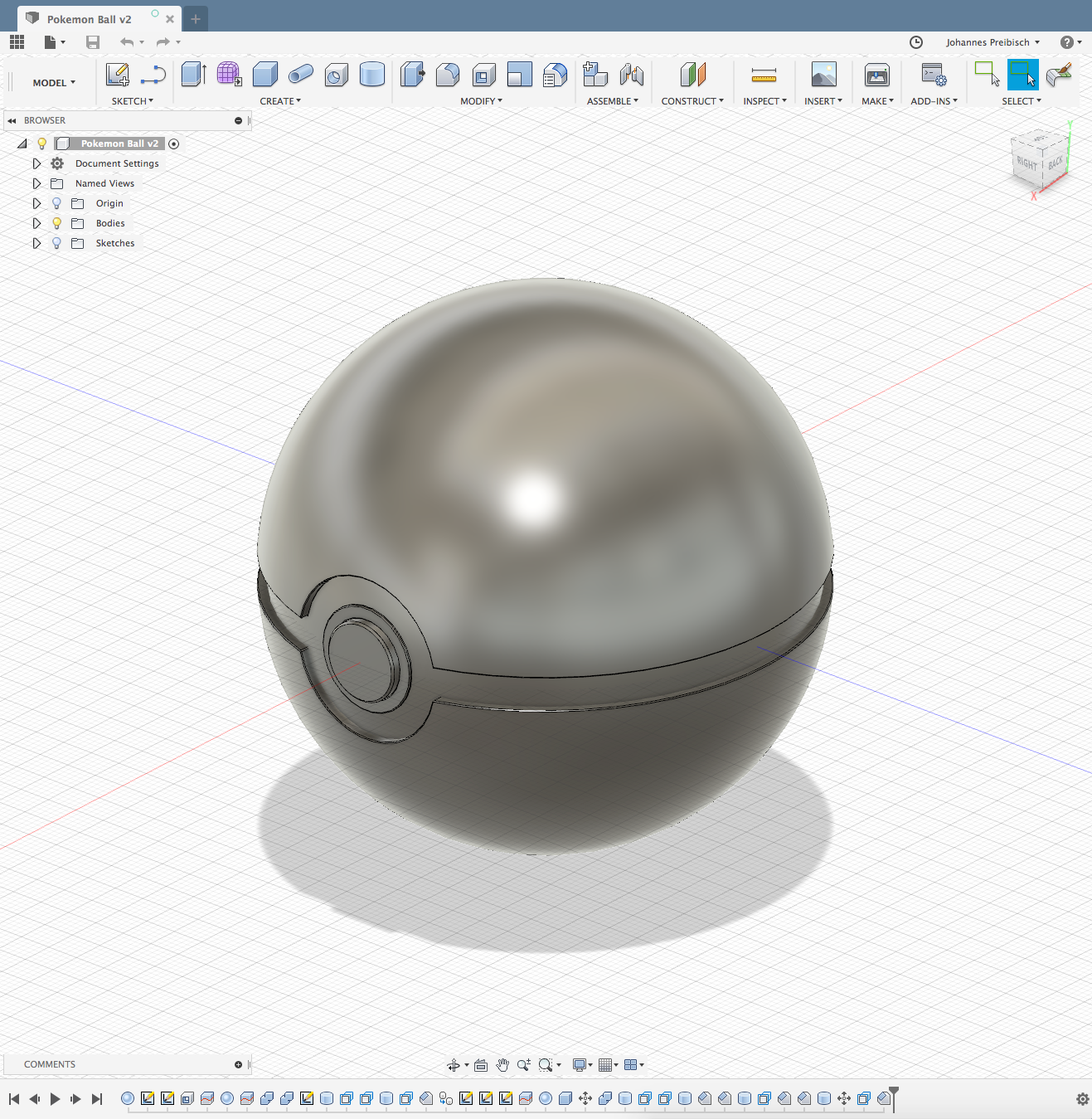Click the activate component radio button
The width and height of the screenshot is (1092, 1119).
click(174, 144)
